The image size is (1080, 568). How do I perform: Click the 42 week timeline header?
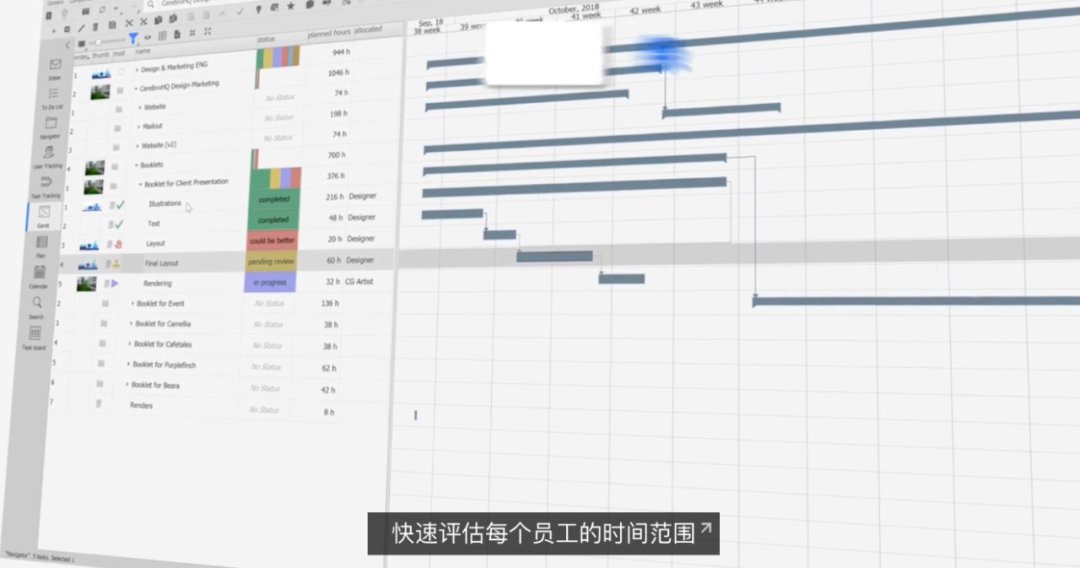(645, 10)
